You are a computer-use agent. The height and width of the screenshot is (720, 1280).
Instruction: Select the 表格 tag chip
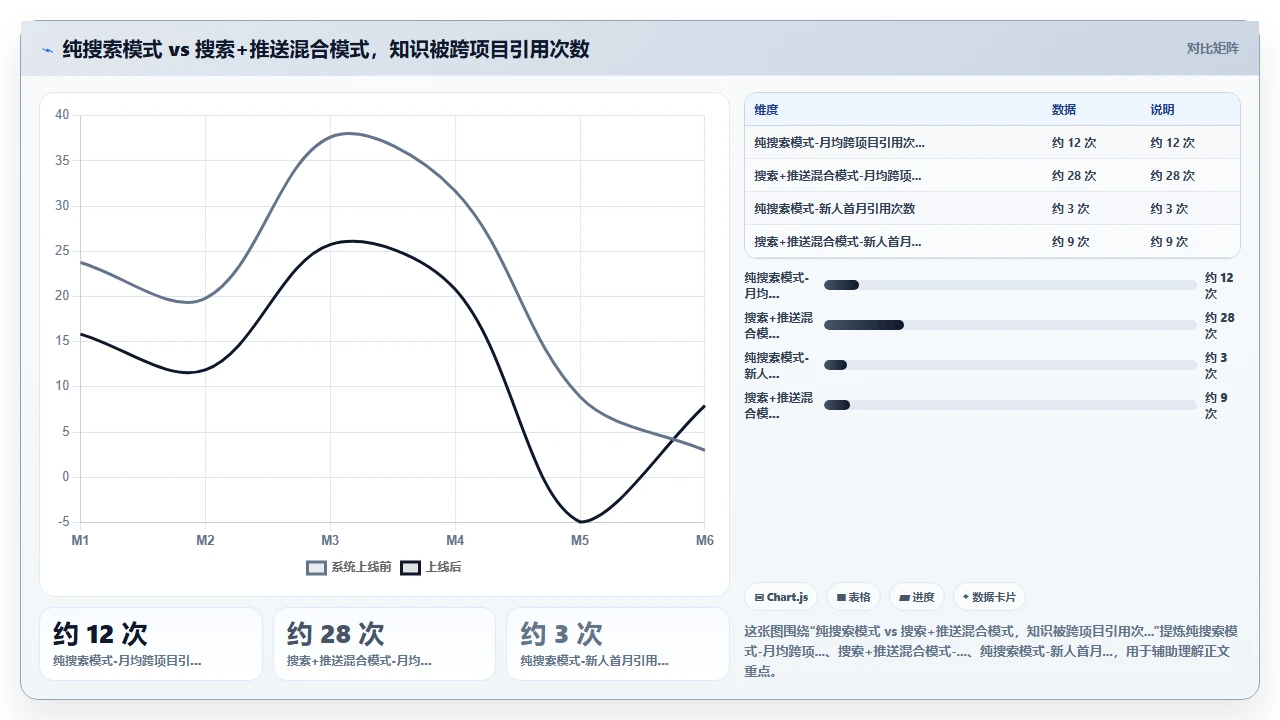[853, 597]
